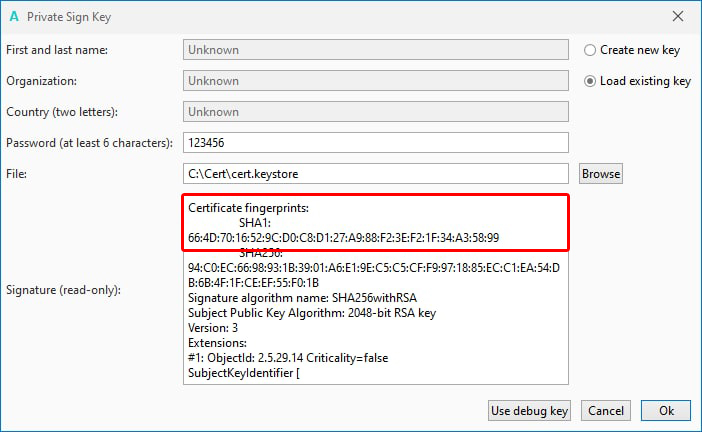Click the Use debug key button
Viewport: 702px width, 432px height.
tap(530, 411)
